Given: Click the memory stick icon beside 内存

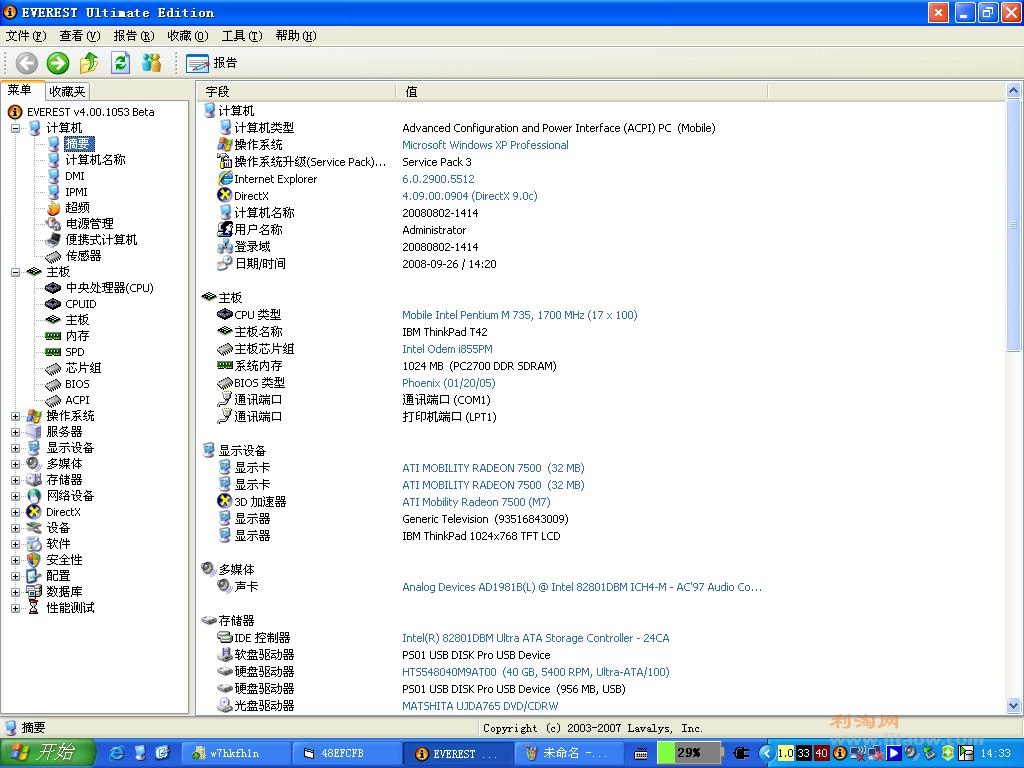Looking at the screenshot, I should 54,336.
